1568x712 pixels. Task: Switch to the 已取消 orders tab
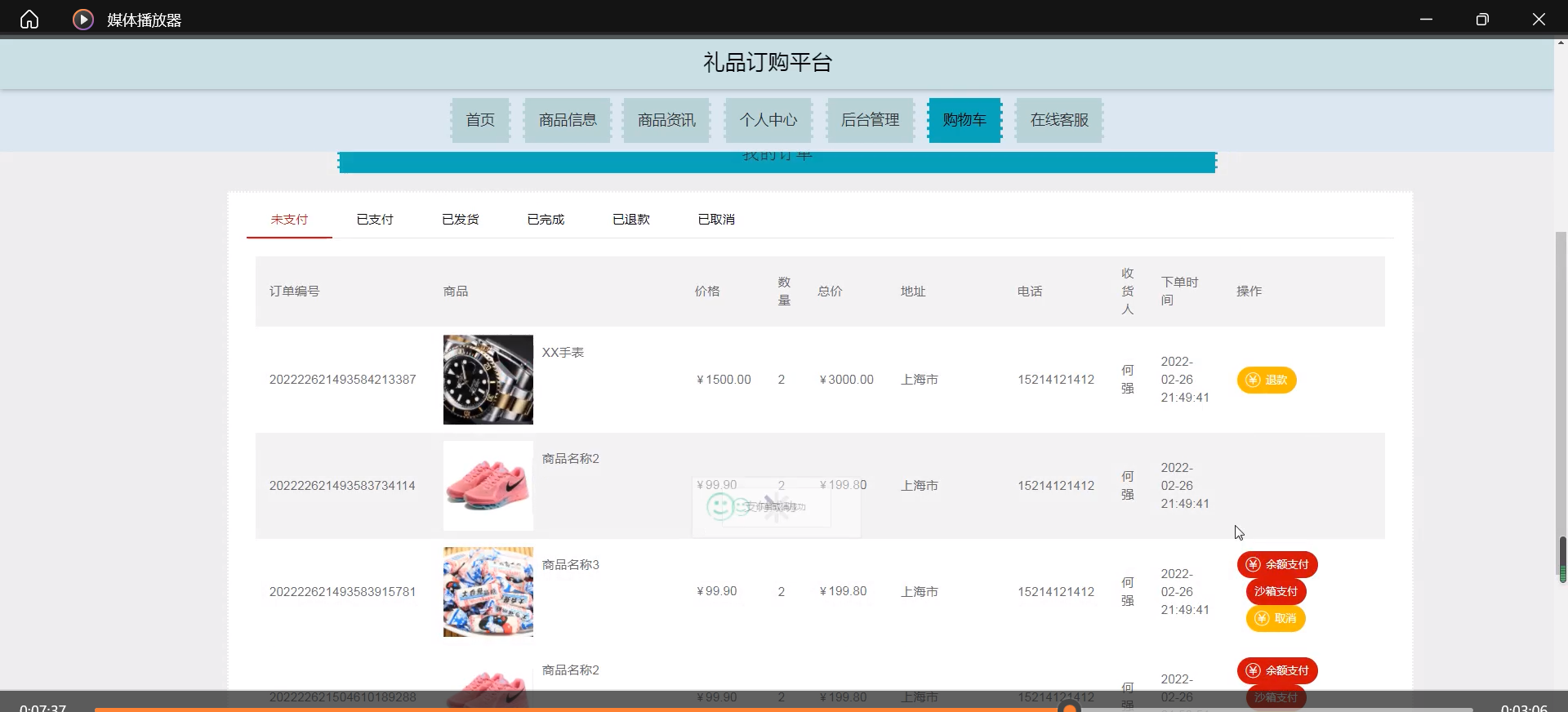pyautogui.click(x=716, y=220)
